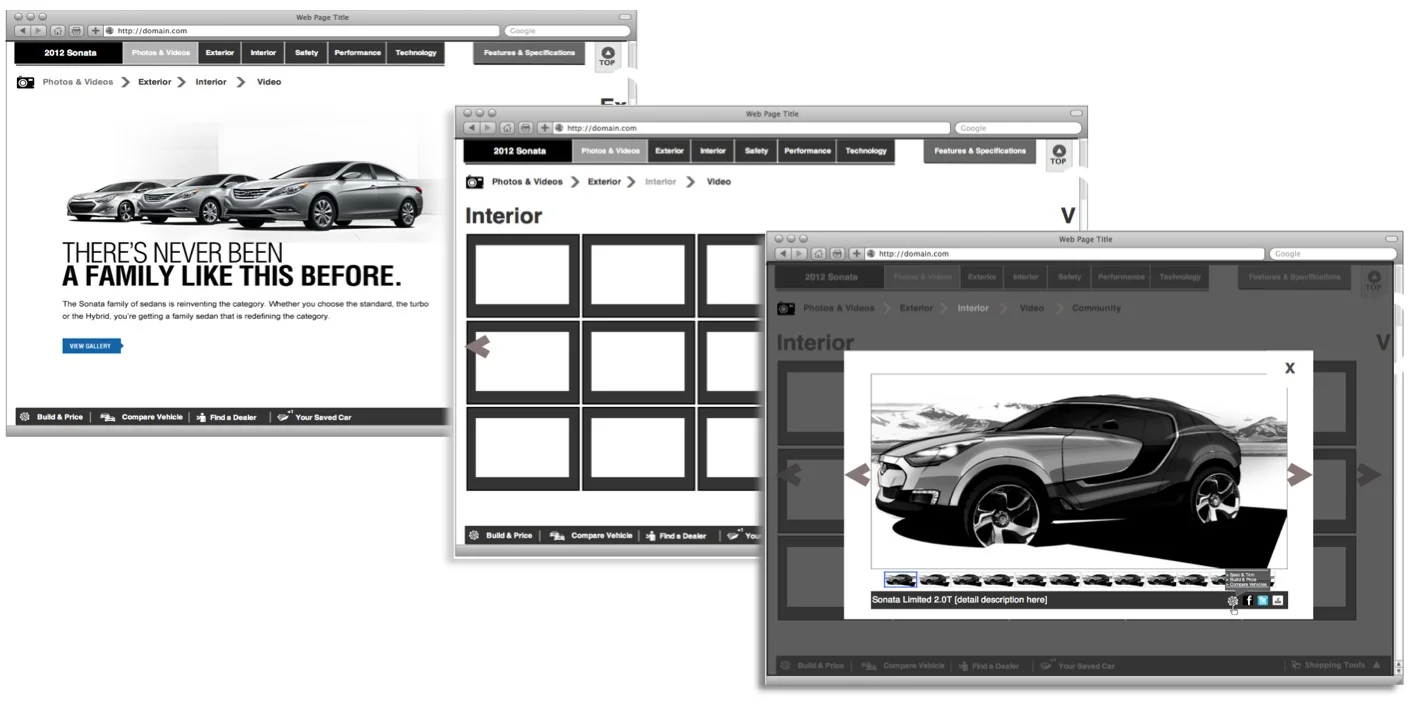Open Safety tab in the middle window

point(757,151)
